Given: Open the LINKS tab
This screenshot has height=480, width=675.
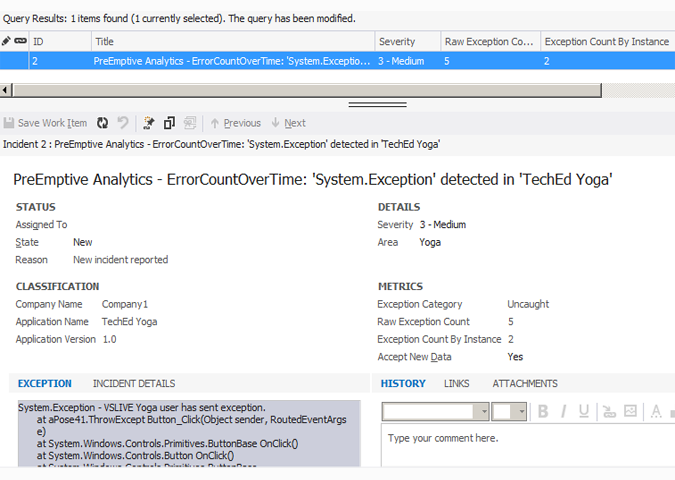Looking at the screenshot, I should (x=456, y=383).
